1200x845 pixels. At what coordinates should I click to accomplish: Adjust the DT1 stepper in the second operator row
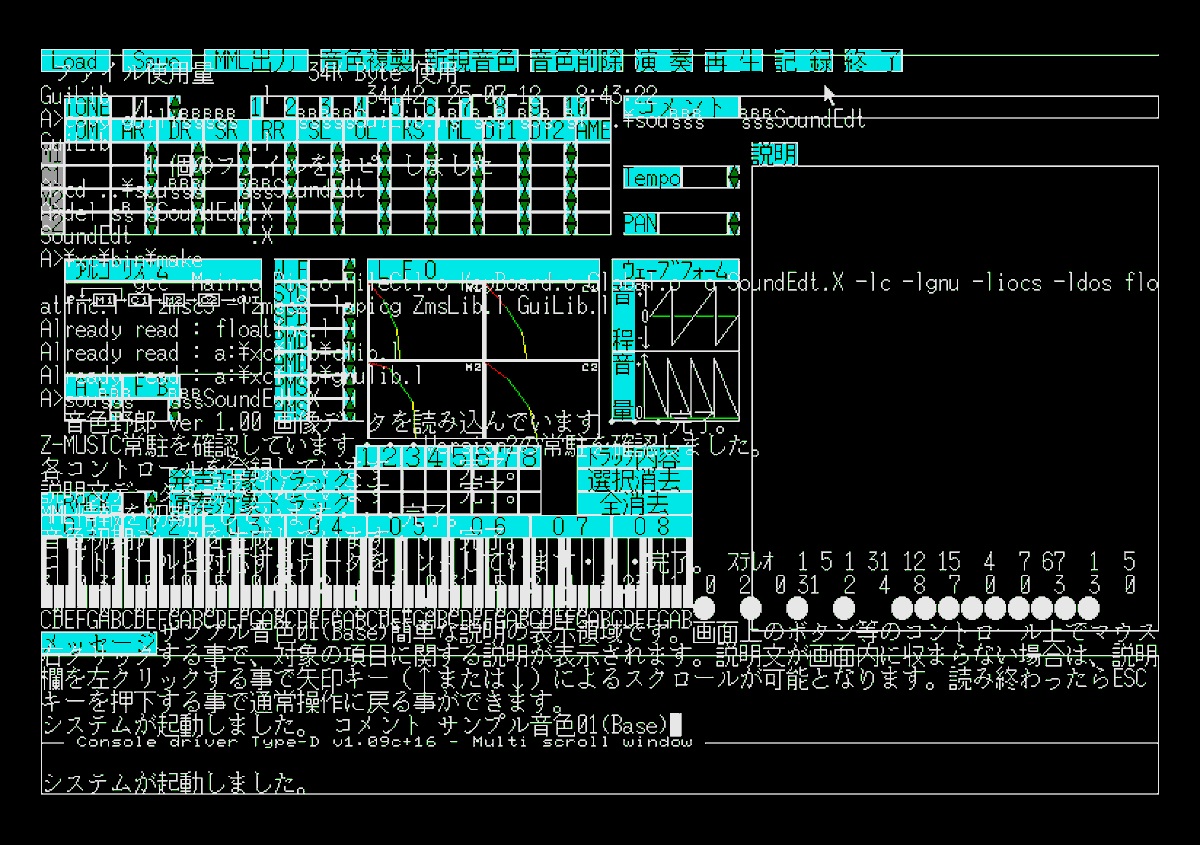[x=523, y=175]
